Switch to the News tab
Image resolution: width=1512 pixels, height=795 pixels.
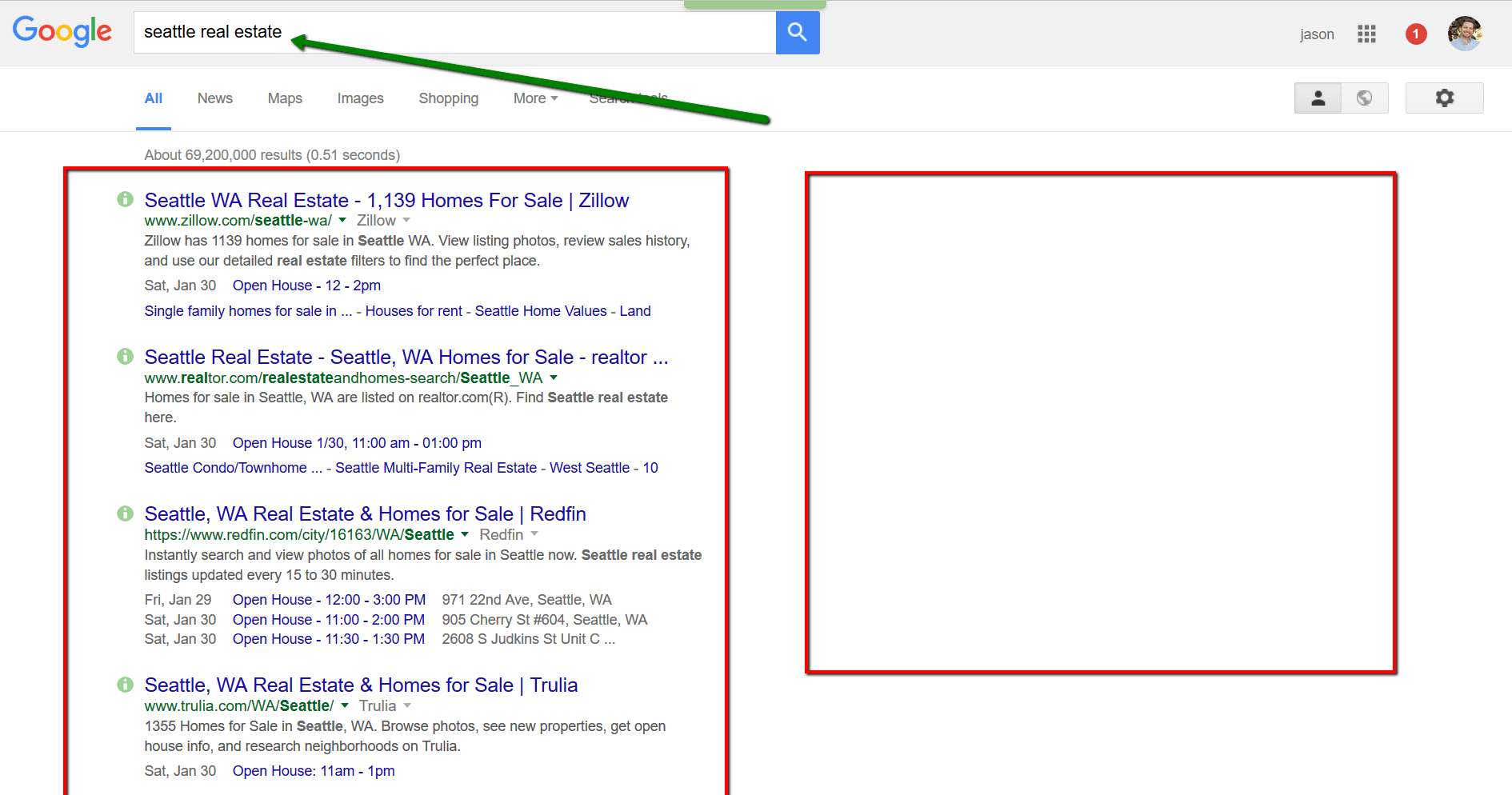tap(215, 98)
